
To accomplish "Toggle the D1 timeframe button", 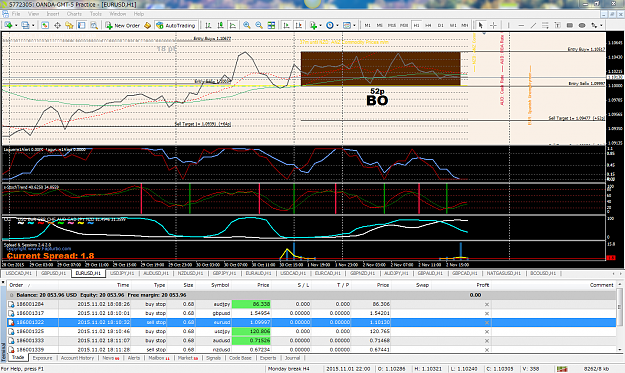I will click(440, 25).
